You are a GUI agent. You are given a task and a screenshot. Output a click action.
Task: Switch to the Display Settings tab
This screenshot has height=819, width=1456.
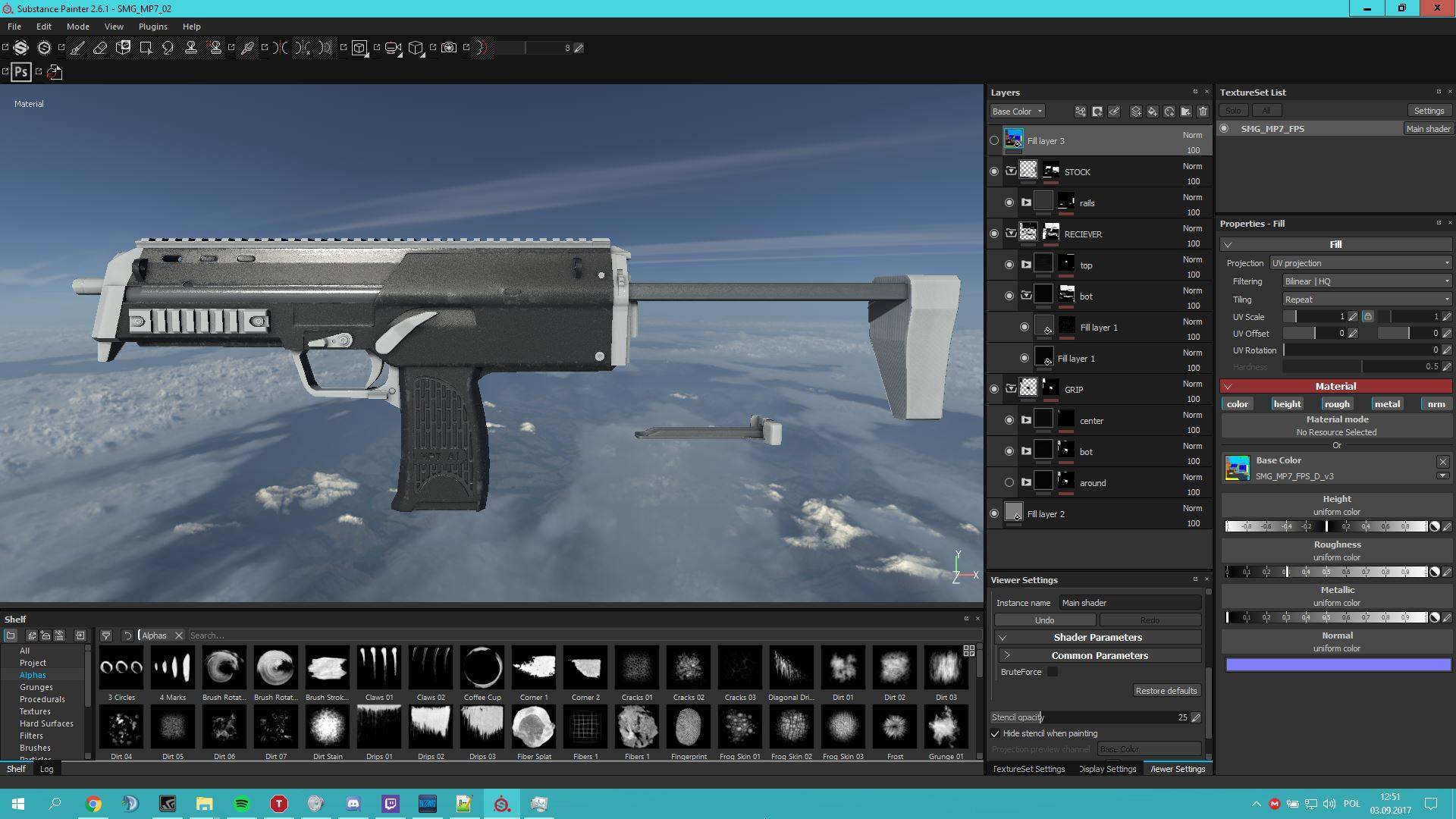(x=1108, y=769)
